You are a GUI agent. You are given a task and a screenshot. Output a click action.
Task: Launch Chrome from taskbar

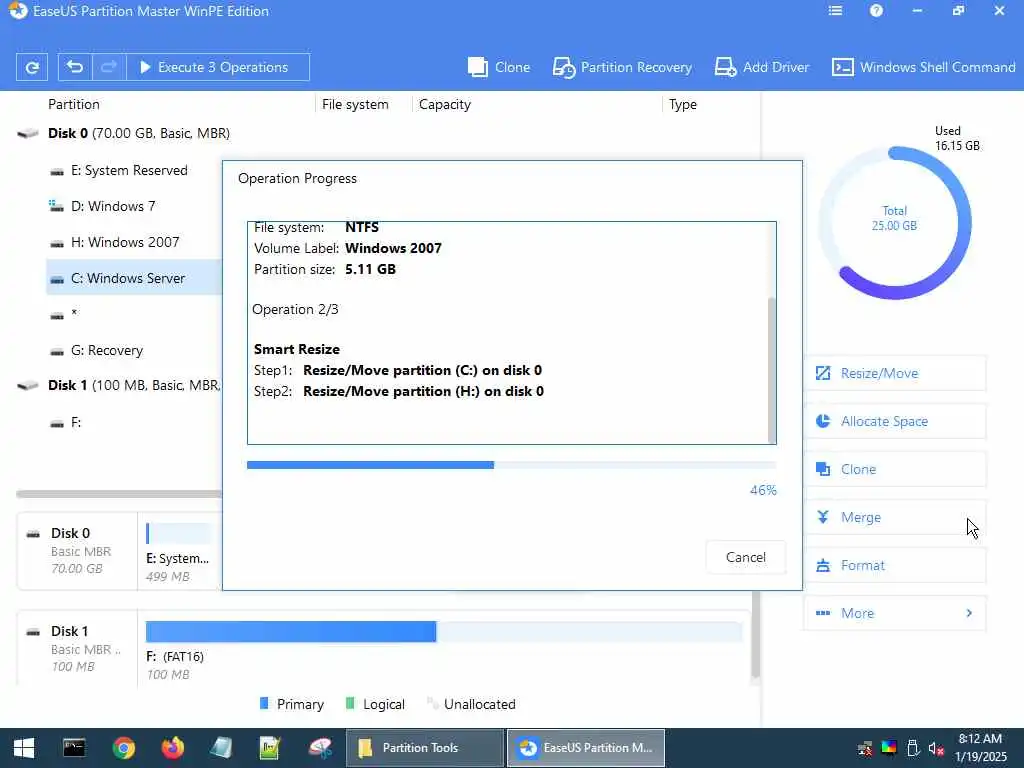click(123, 748)
